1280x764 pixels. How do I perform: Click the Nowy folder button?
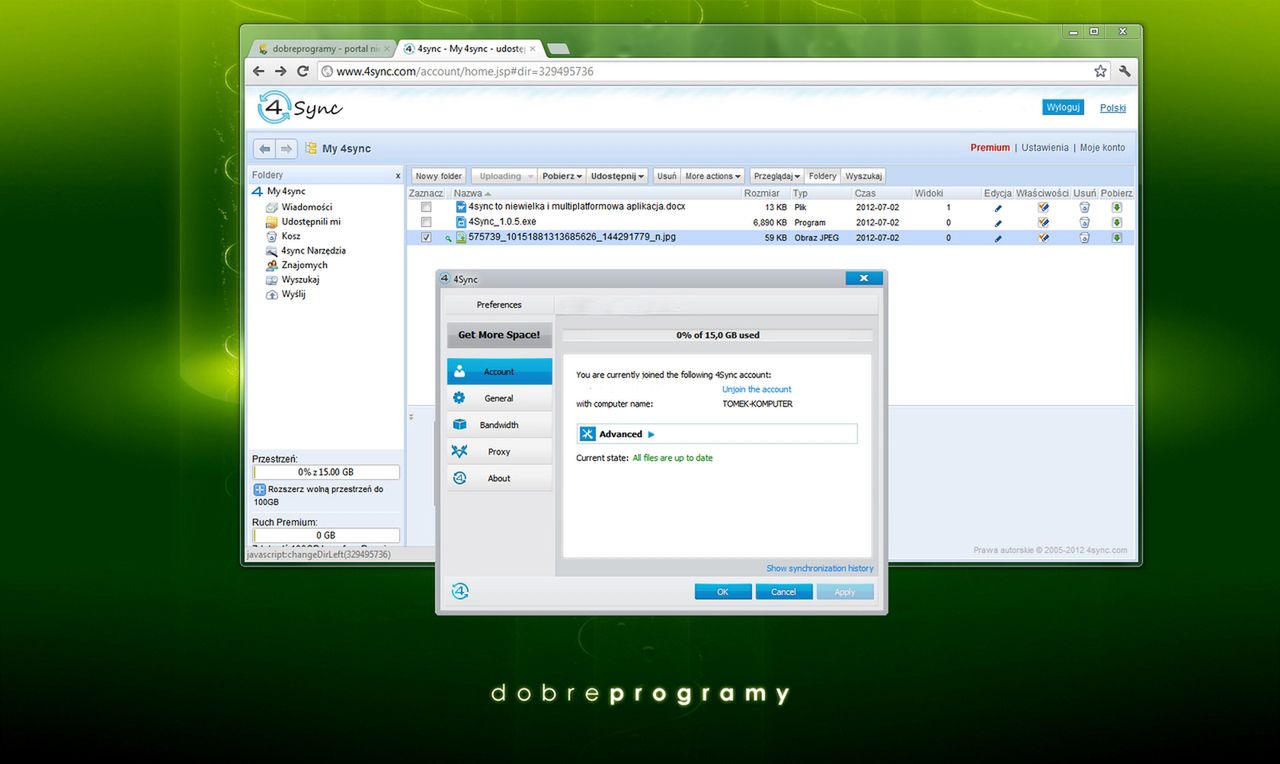(x=438, y=176)
